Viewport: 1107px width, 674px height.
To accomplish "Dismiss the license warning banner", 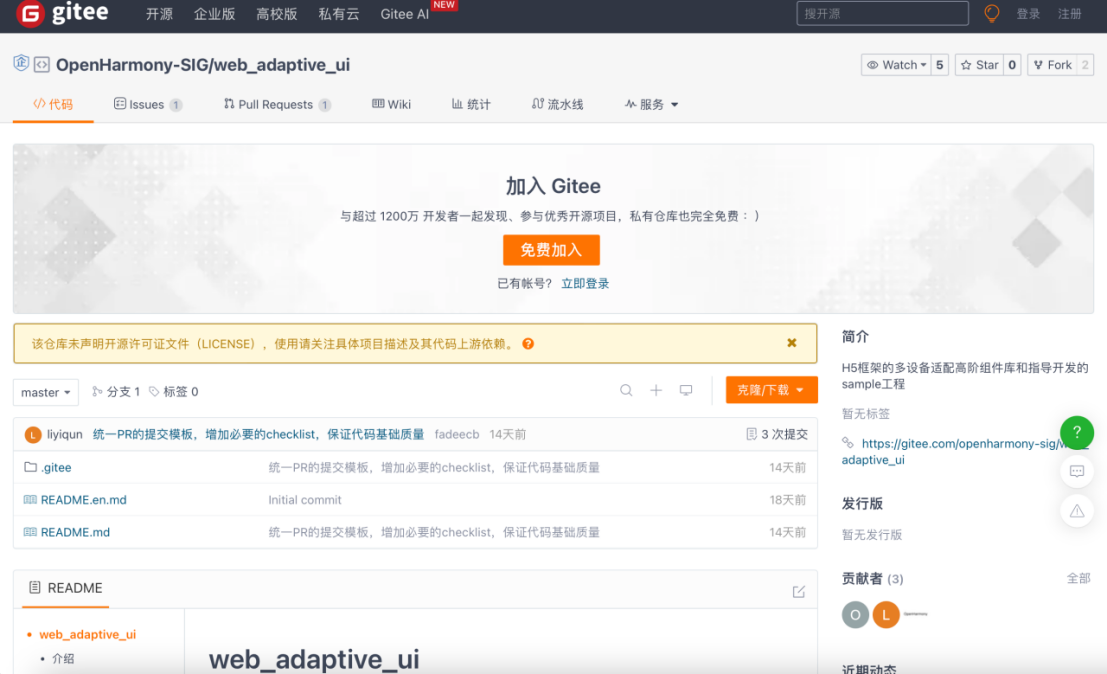I will point(792,342).
